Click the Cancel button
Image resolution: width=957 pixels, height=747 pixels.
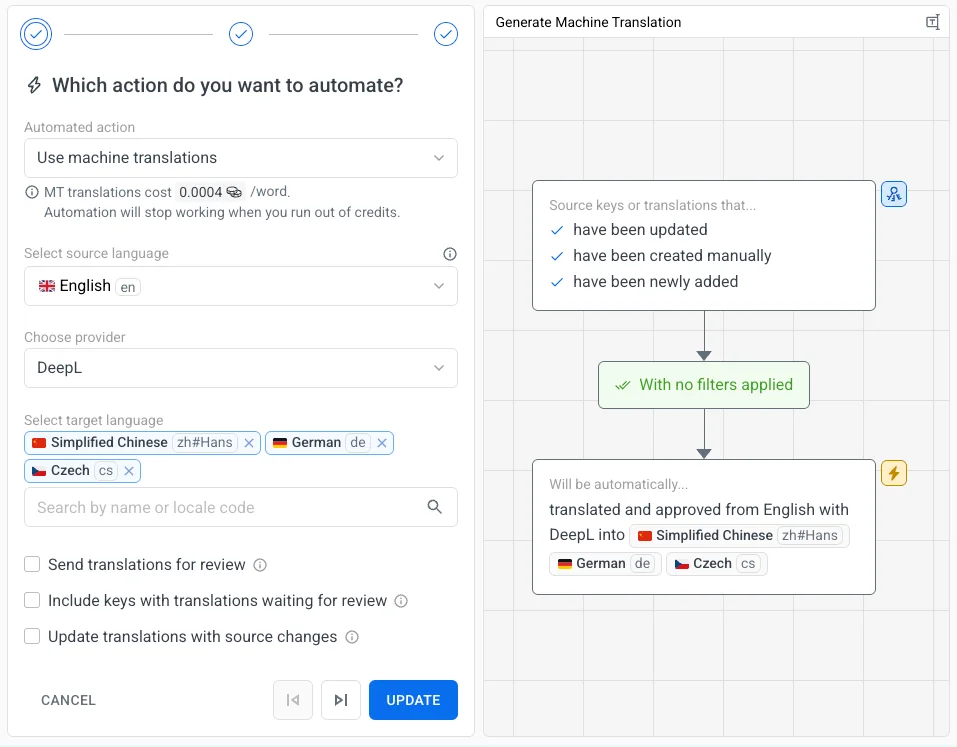pyautogui.click(x=69, y=700)
